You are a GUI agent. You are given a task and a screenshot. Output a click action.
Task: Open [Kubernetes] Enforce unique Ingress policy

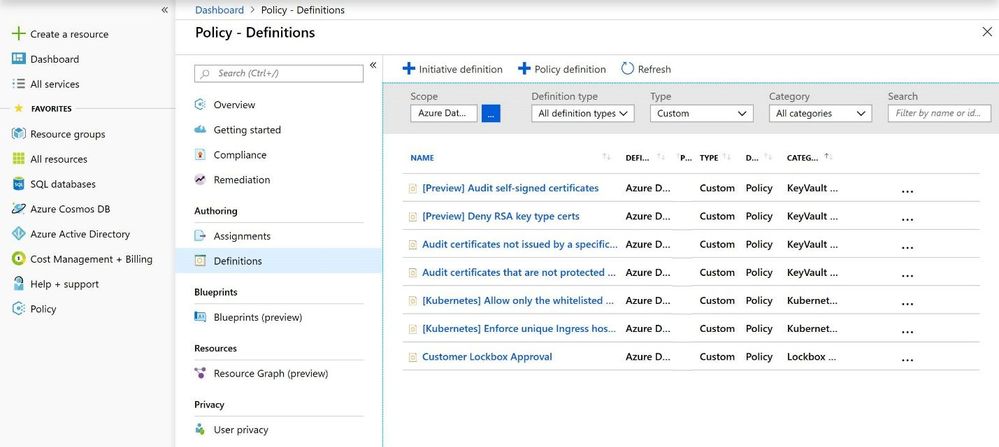click(x=519, y=329)
